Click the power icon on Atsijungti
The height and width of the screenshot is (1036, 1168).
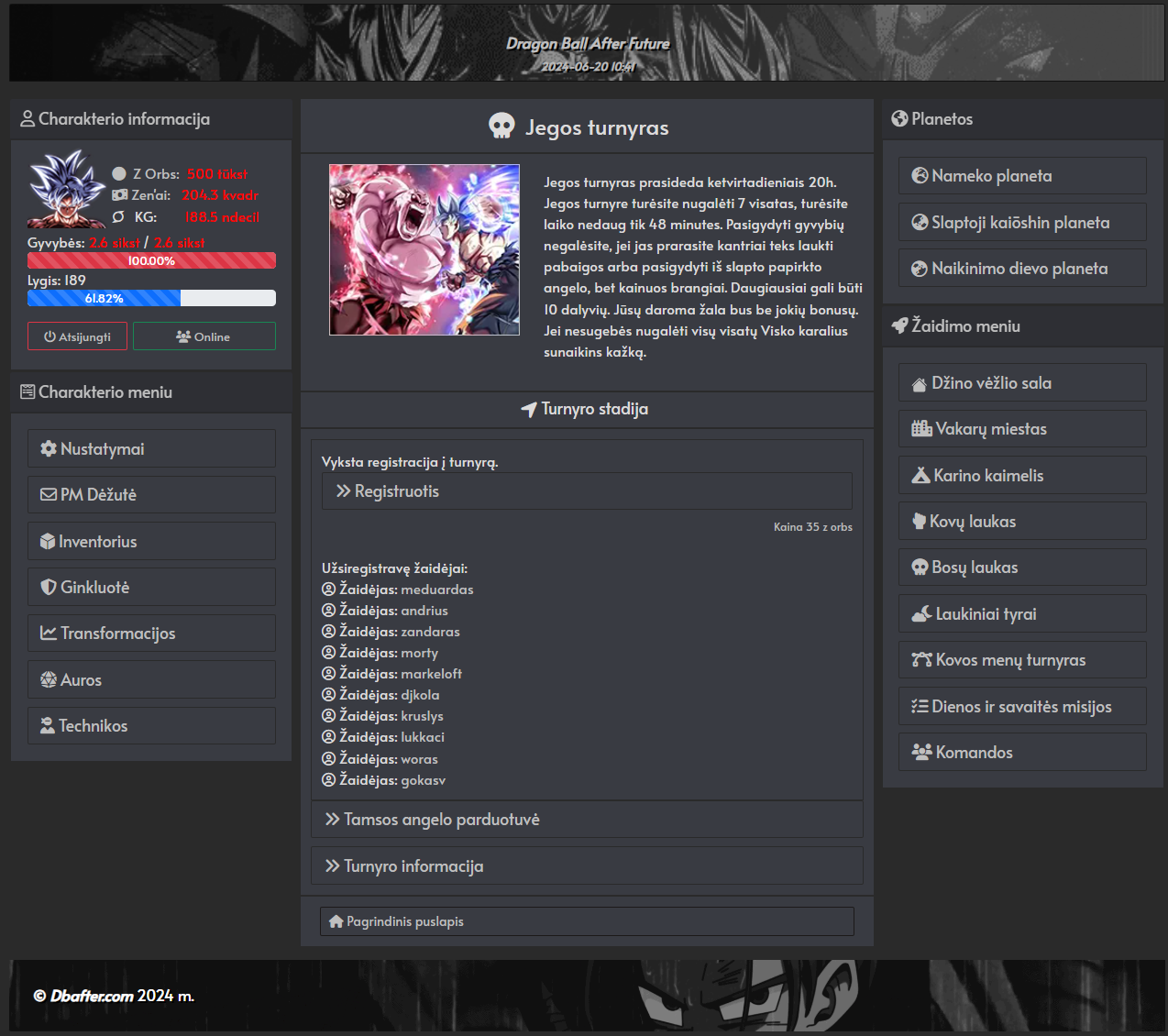click(50, 337)
